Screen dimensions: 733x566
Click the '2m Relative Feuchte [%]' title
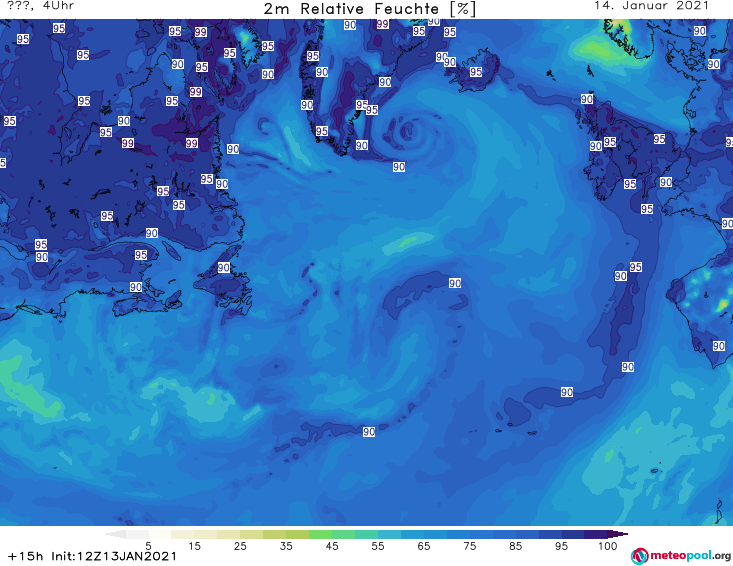tap(370, 9)
